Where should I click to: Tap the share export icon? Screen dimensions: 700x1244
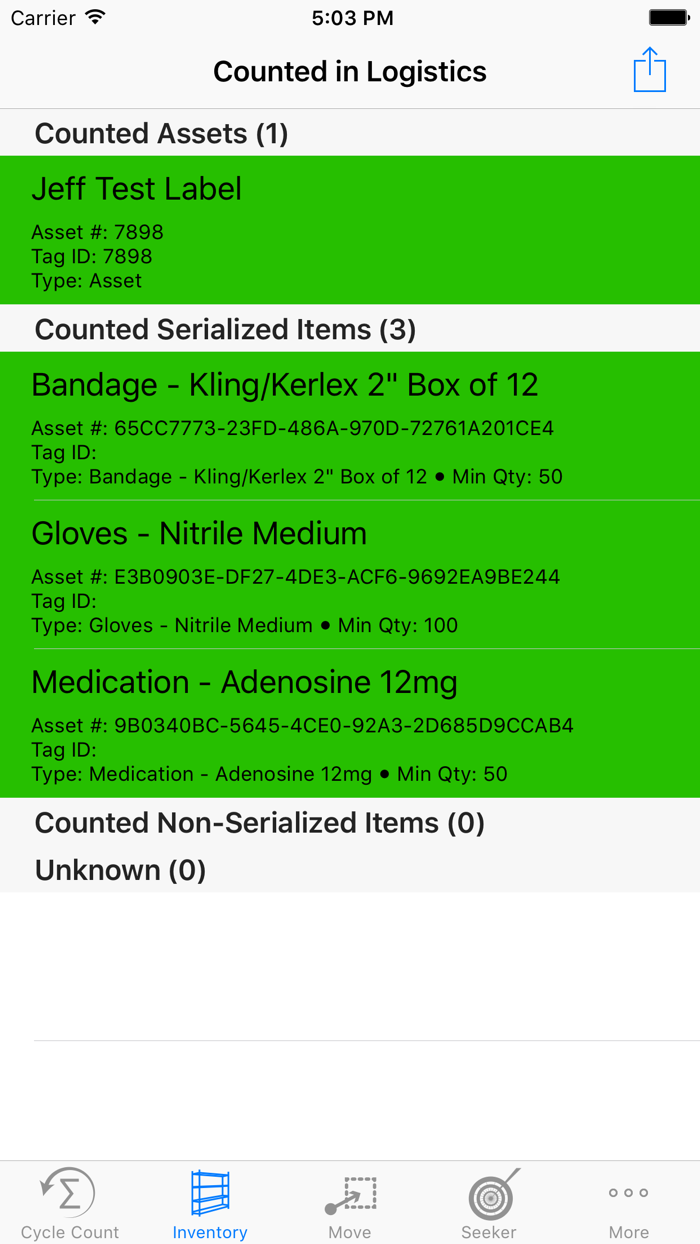point(649,71)
